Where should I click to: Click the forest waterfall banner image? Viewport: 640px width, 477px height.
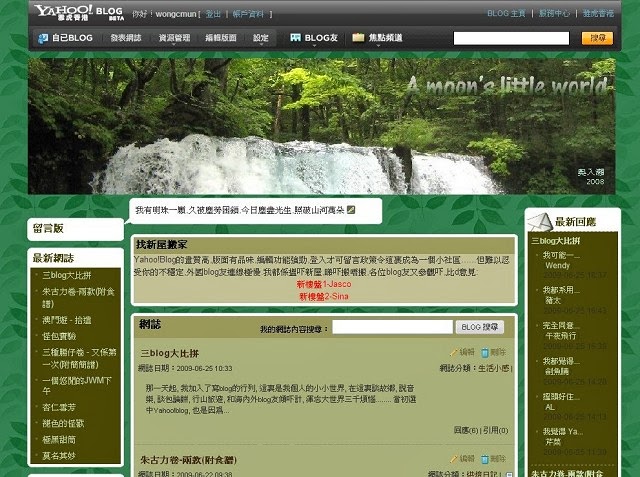[x=322, y=126]
